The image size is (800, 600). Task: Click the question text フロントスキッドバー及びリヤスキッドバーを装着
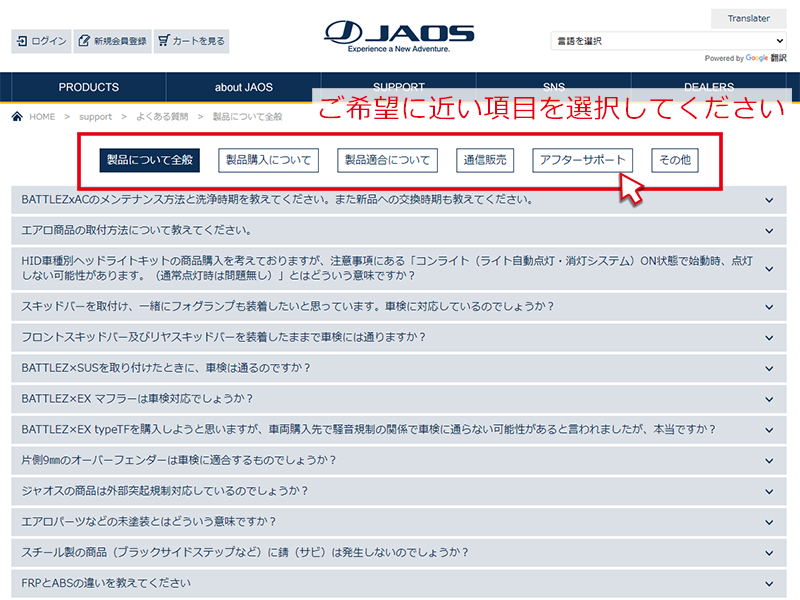[x=223, y=337]
